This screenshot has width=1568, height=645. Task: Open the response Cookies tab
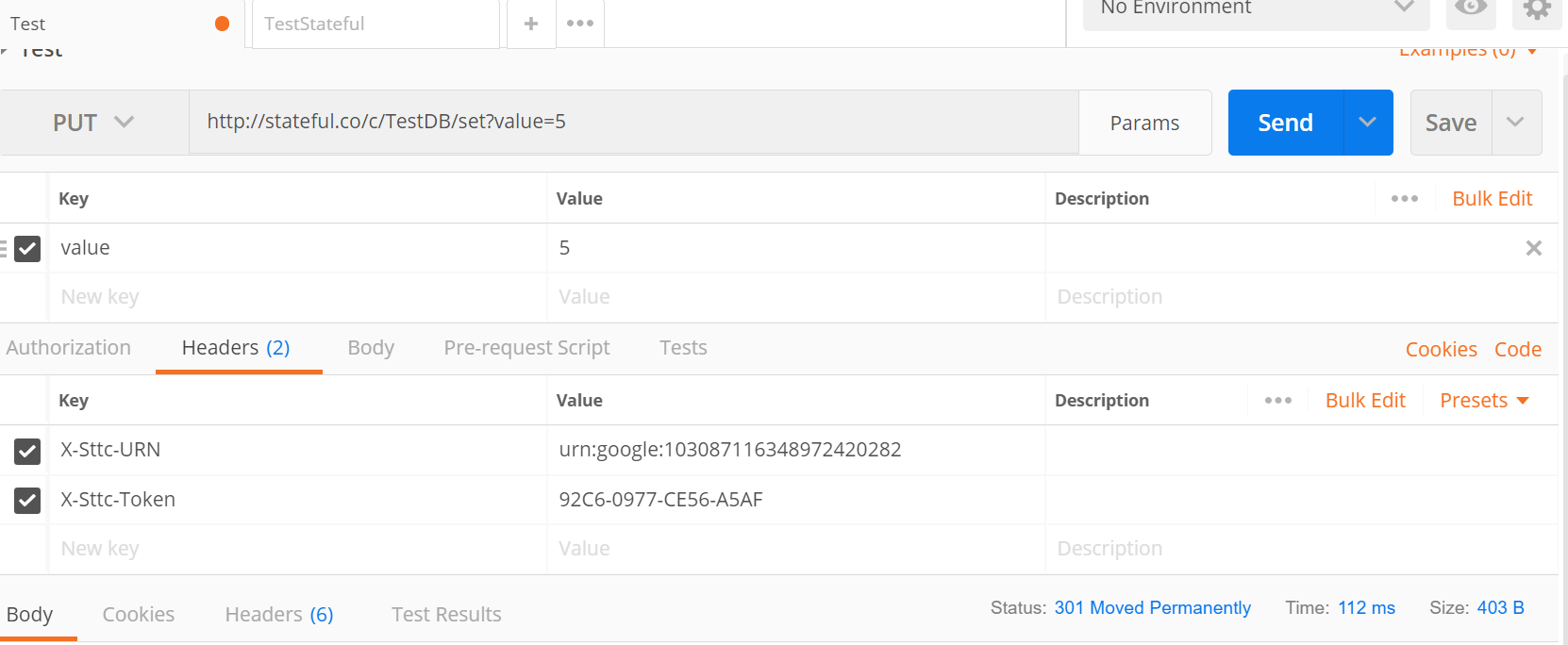click(x=139, y=615)
